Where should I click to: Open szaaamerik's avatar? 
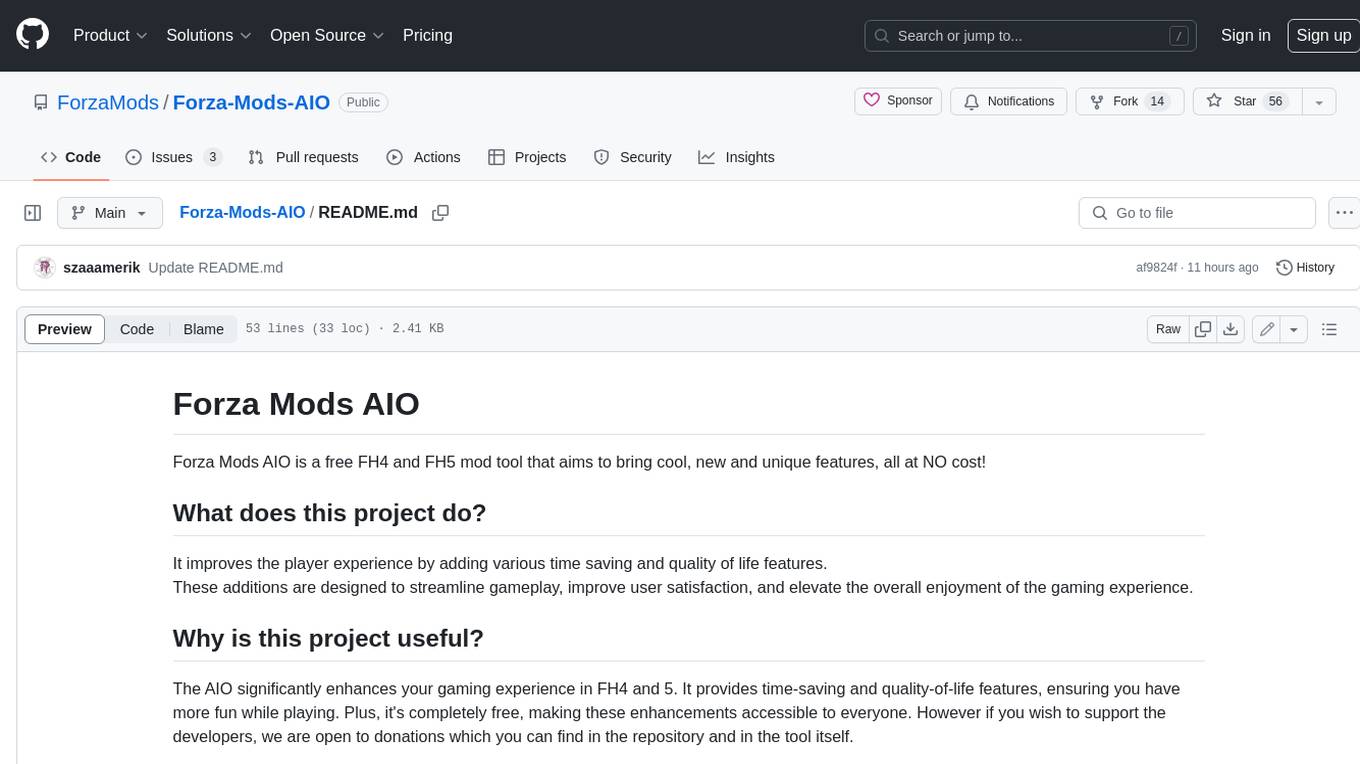pyautogui.click(x=44, y=267)
